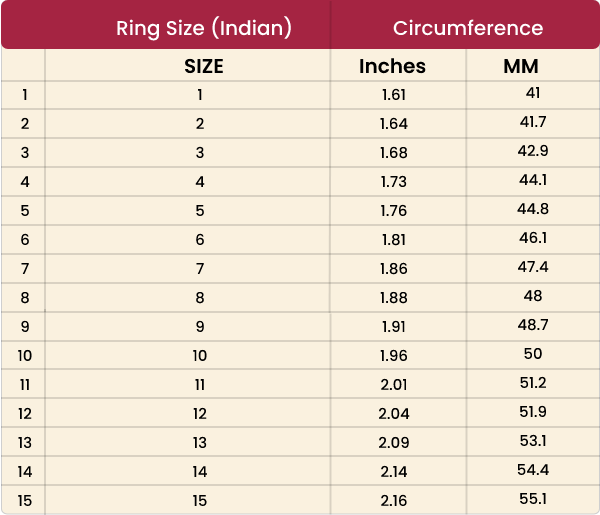
Task: Click the 1.61 inches cell
Action: 394,95
